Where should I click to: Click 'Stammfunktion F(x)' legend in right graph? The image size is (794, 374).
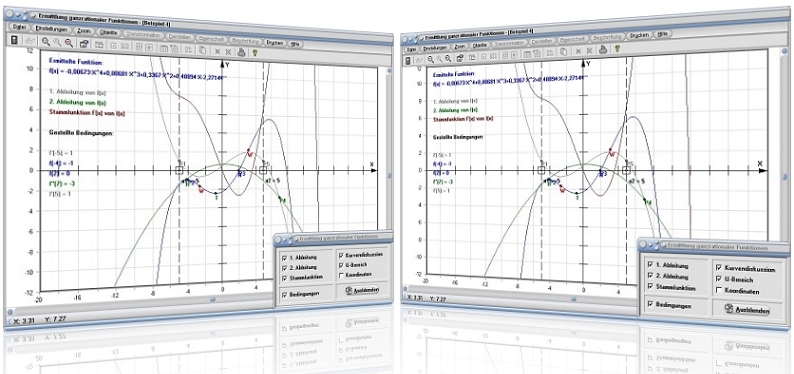pyautogui.click(x=464, y=118)
